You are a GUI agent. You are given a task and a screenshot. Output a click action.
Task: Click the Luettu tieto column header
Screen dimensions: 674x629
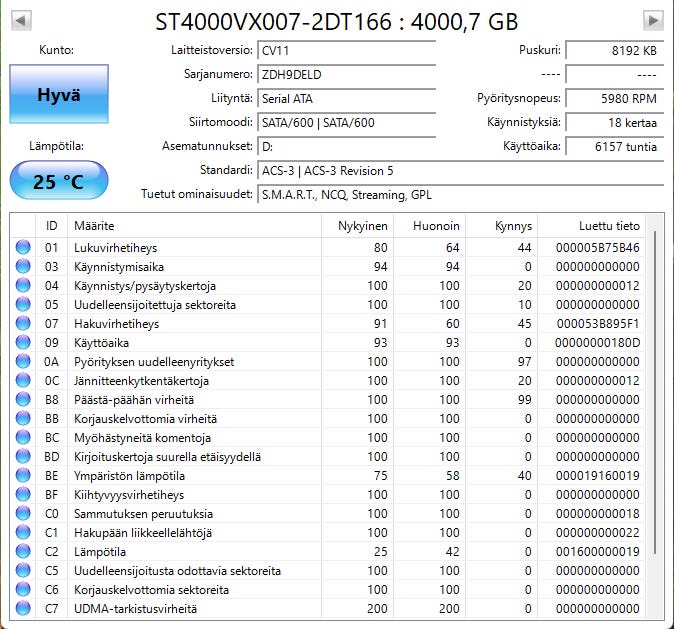[x=591, y=226]
